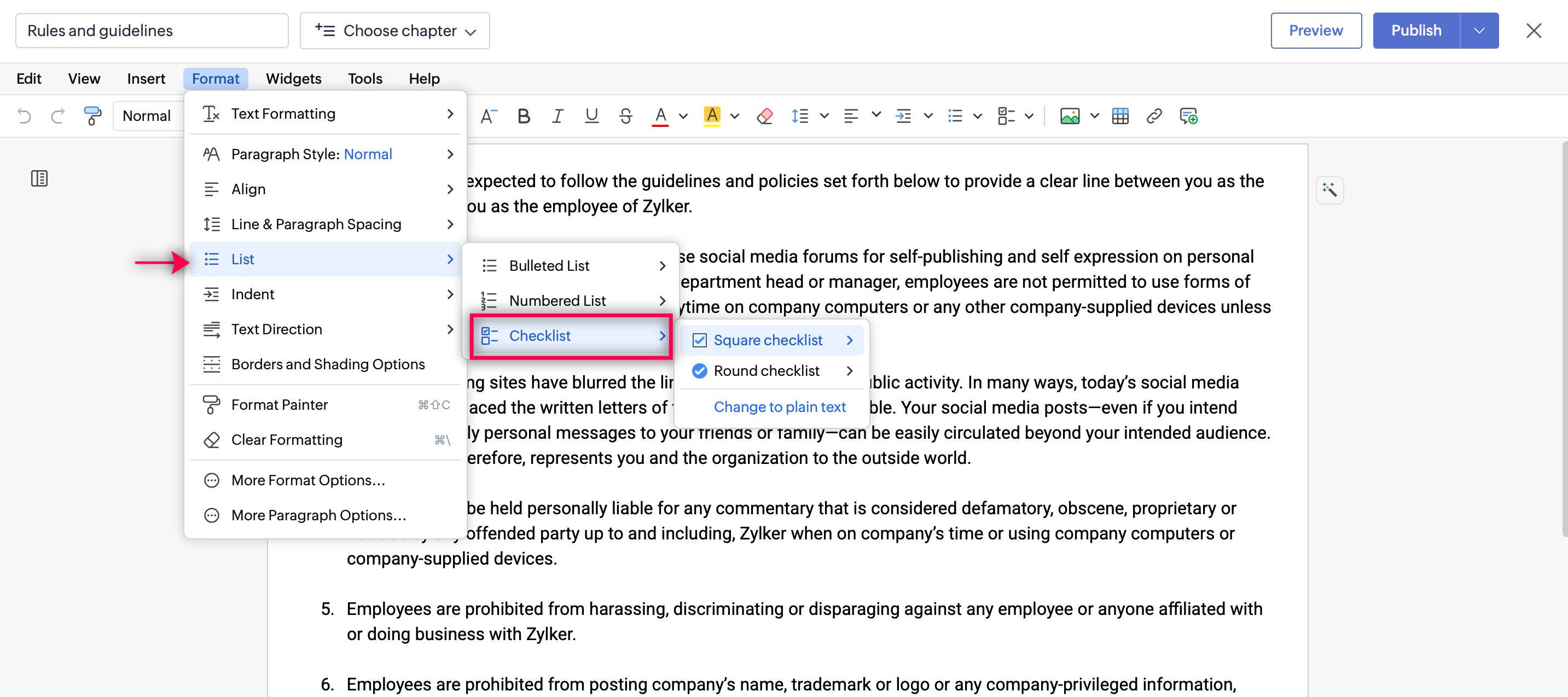Open the magic wand assistant icon

coord(1329,190)
